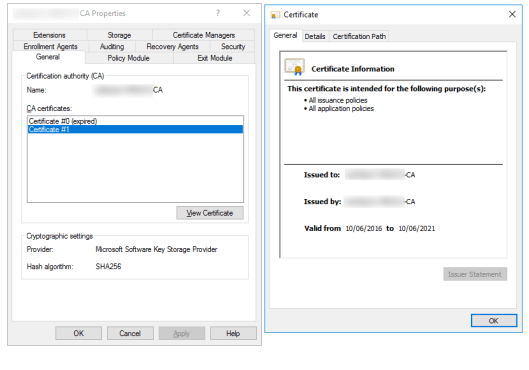Viewport: 529px width, 370px height.
Task: Click the View Certificate button
Action: coord(210,213)
